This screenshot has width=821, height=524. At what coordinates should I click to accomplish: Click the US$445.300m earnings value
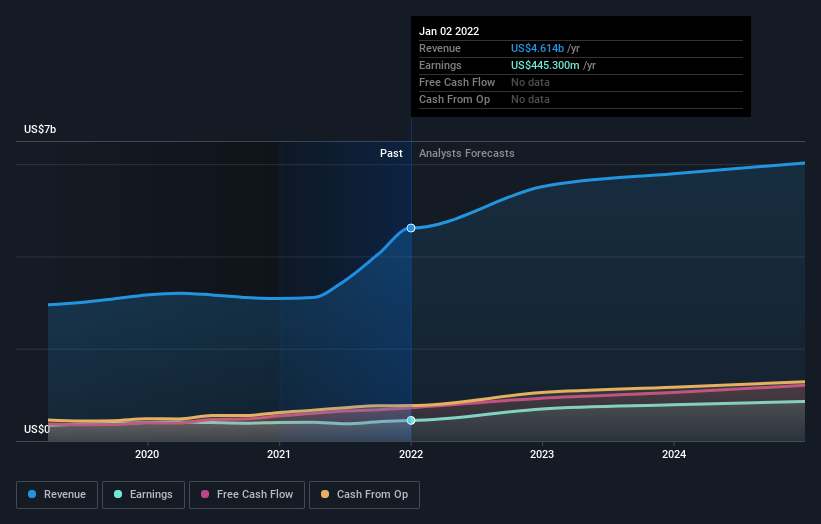[x=545, y=65]
